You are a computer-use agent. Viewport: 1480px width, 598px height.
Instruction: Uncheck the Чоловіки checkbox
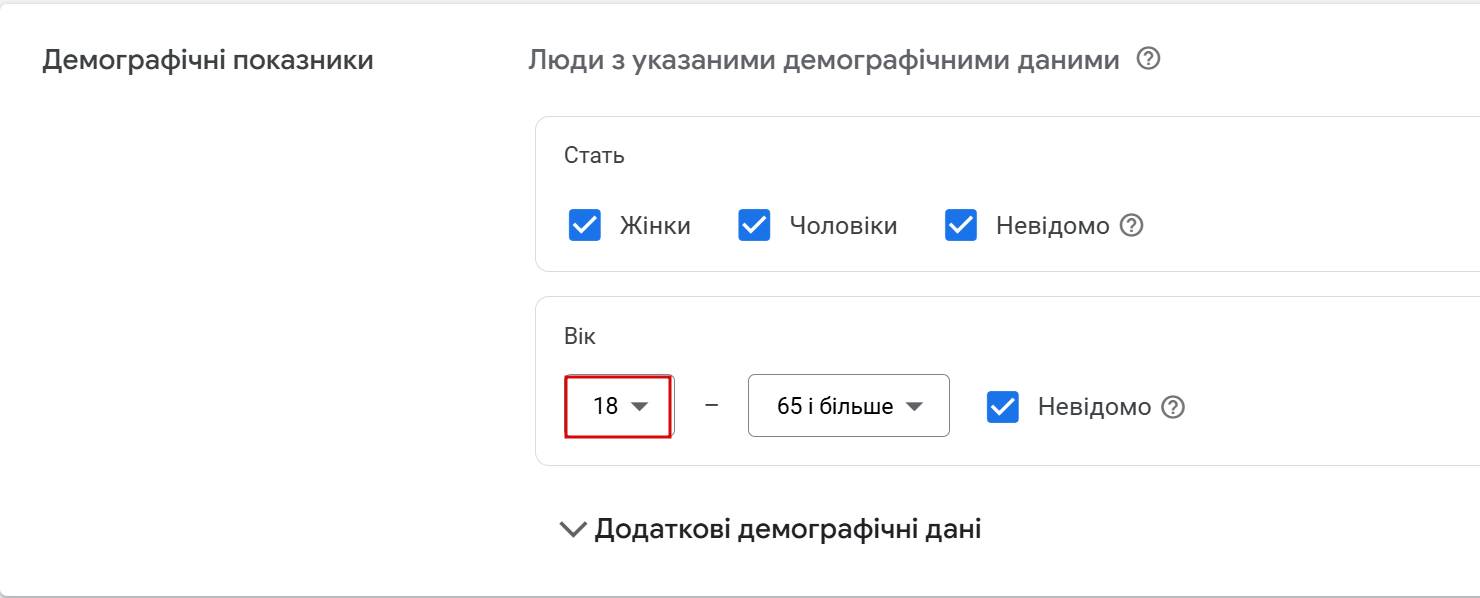754,226
